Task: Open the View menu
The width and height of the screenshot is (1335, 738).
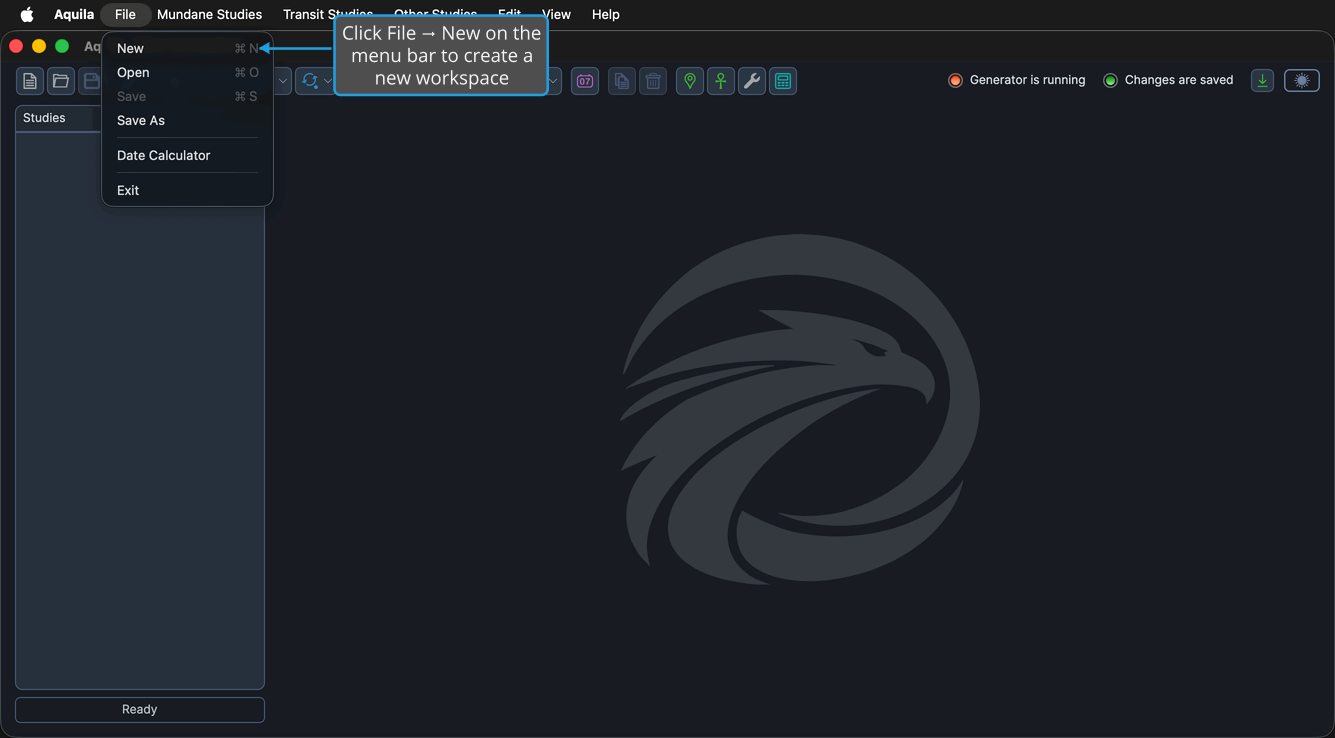Action: [556, 14]
